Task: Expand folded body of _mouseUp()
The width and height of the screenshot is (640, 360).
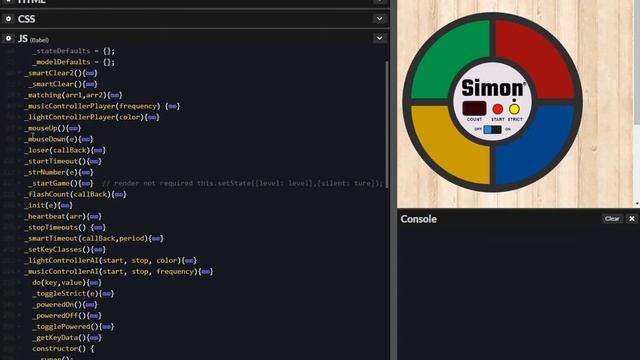Action: pyautogui.click(x=74, y=128)
